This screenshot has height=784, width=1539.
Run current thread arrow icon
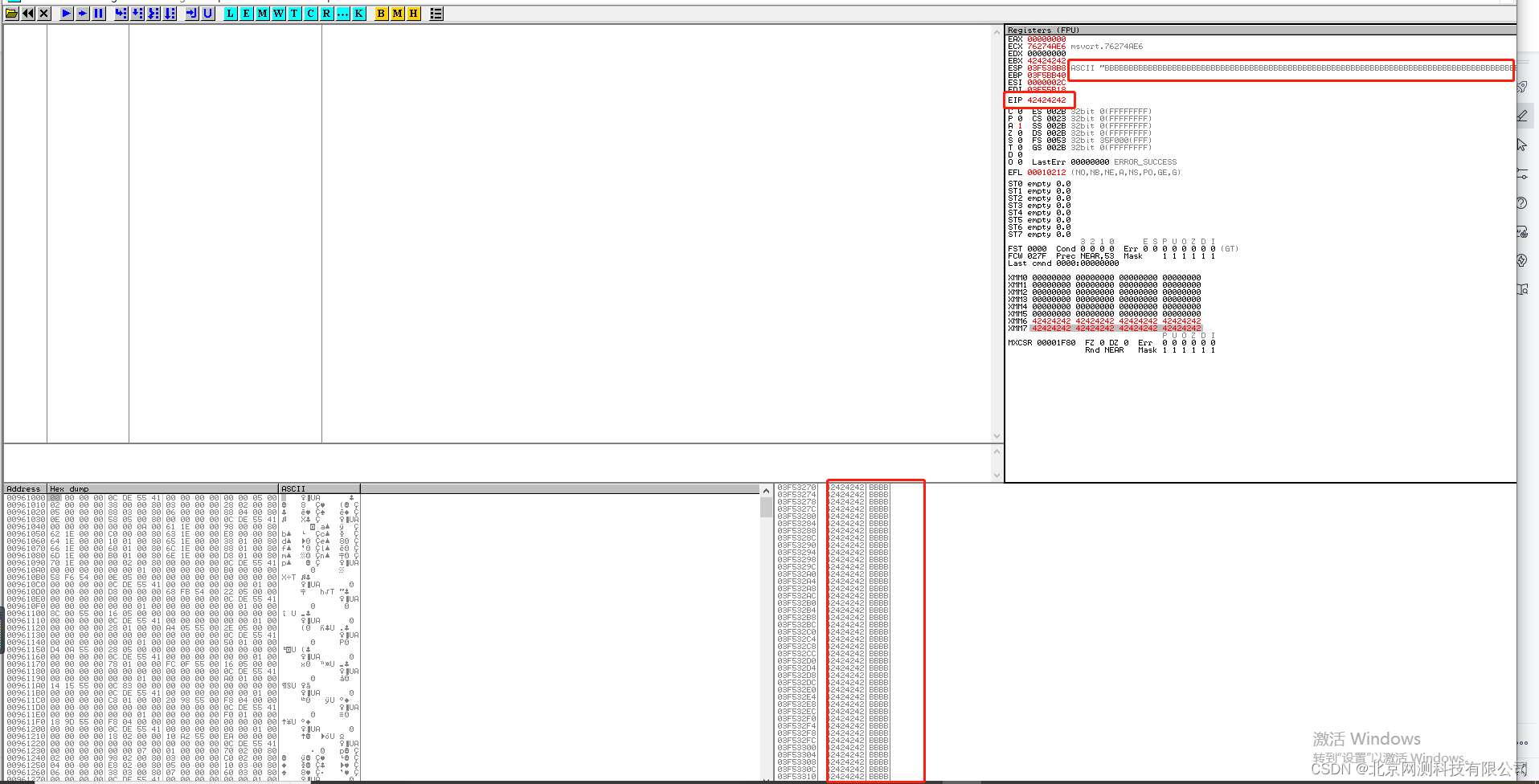pyautogui.click(x=83, y=14)
